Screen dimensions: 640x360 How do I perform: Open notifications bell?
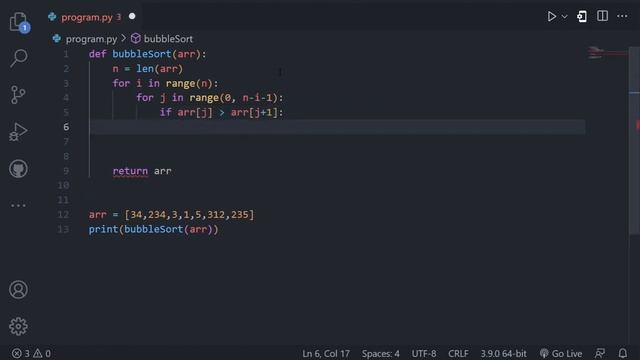[x=622, y=353]
